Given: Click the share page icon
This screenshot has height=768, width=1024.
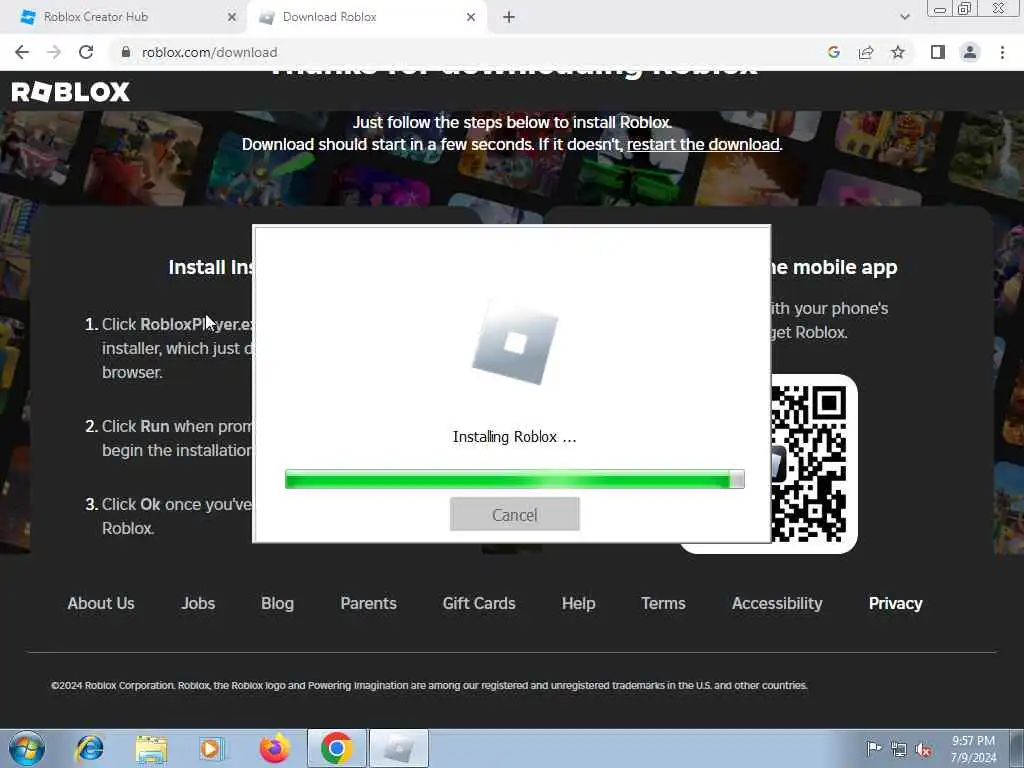Looking at the screenshot, I should [x=866, y=52].
